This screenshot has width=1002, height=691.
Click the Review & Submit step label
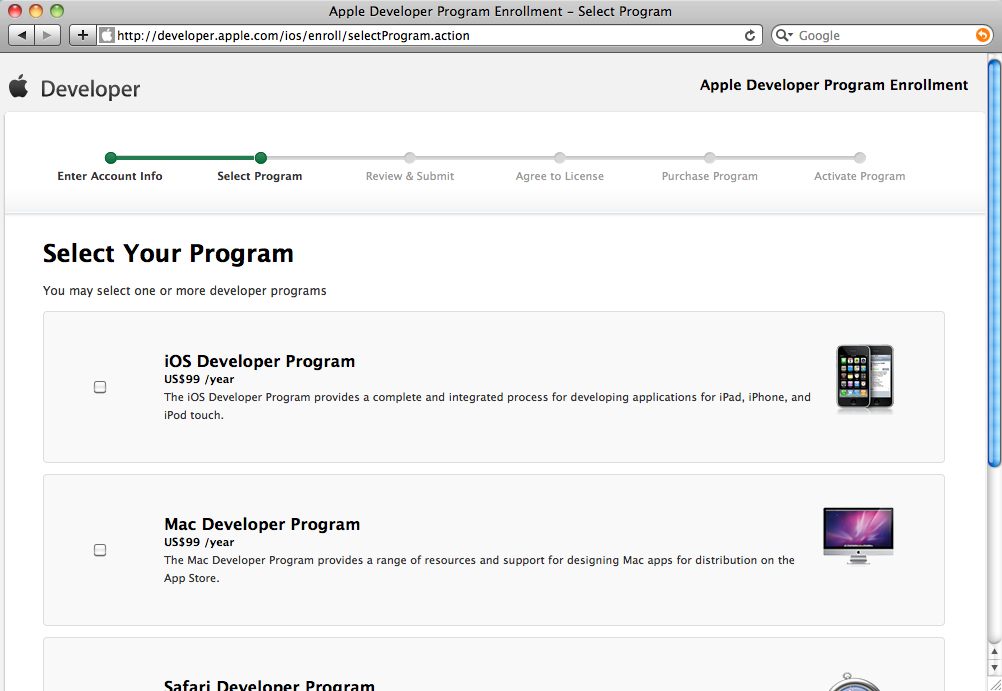pos(410,176)
